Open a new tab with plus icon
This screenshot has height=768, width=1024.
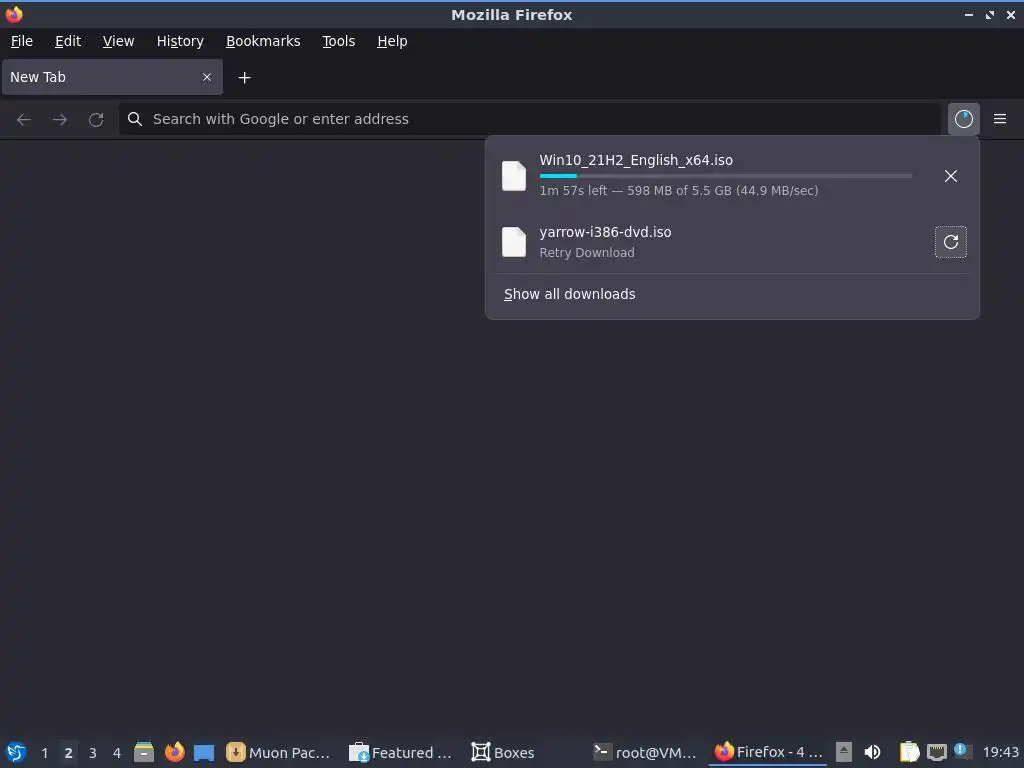click(244, 78)
